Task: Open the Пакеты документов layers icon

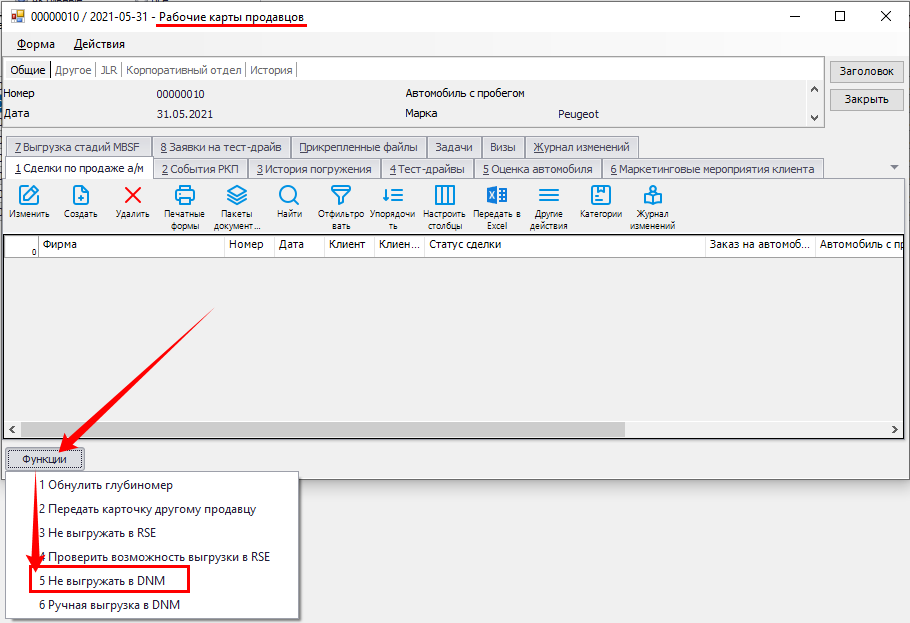Action: coord(236,196)
